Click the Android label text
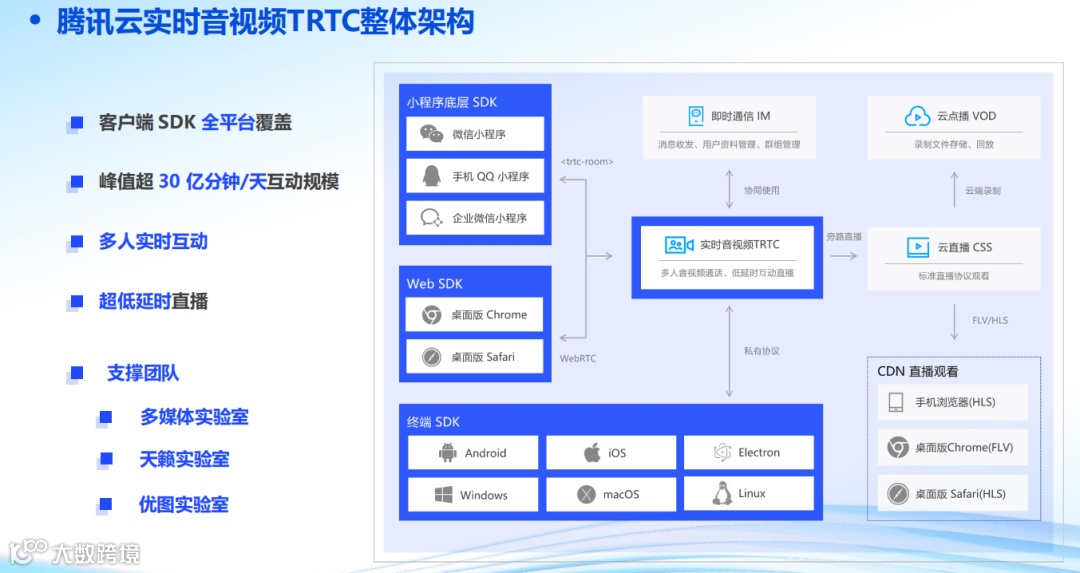The width and height of the screenshot is (1080, 573). (486, 452)
